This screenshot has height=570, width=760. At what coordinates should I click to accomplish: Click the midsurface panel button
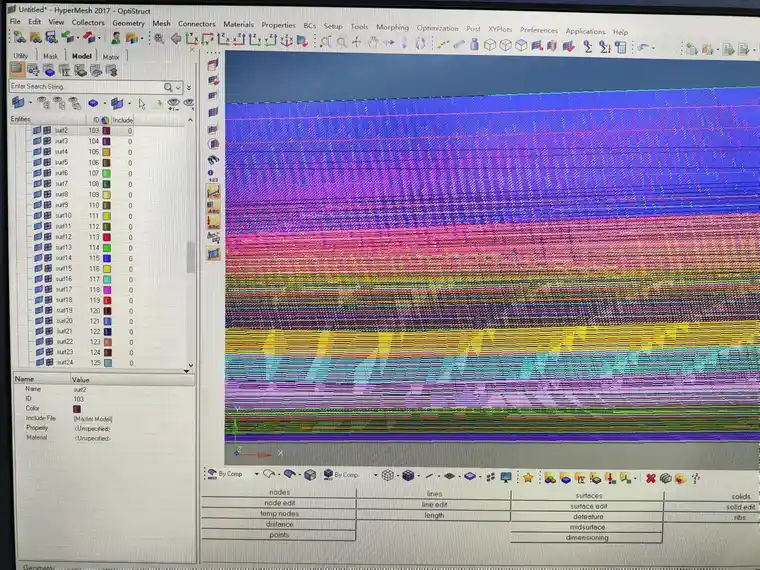(x=587, y=527)
